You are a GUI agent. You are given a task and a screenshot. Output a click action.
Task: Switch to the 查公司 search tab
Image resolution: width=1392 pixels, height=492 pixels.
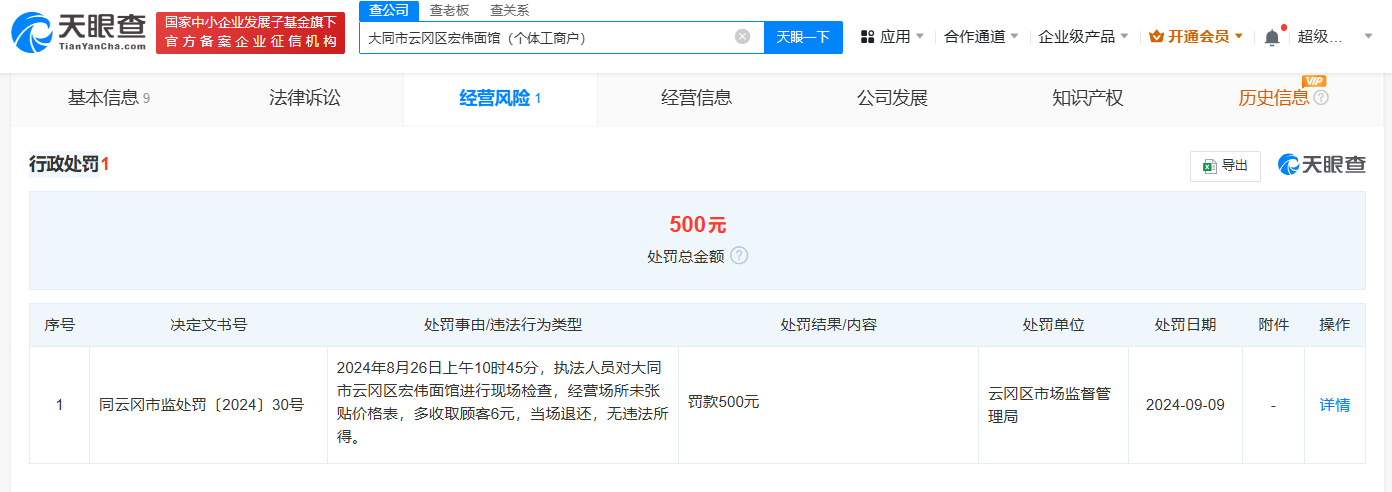coord(389,10)
